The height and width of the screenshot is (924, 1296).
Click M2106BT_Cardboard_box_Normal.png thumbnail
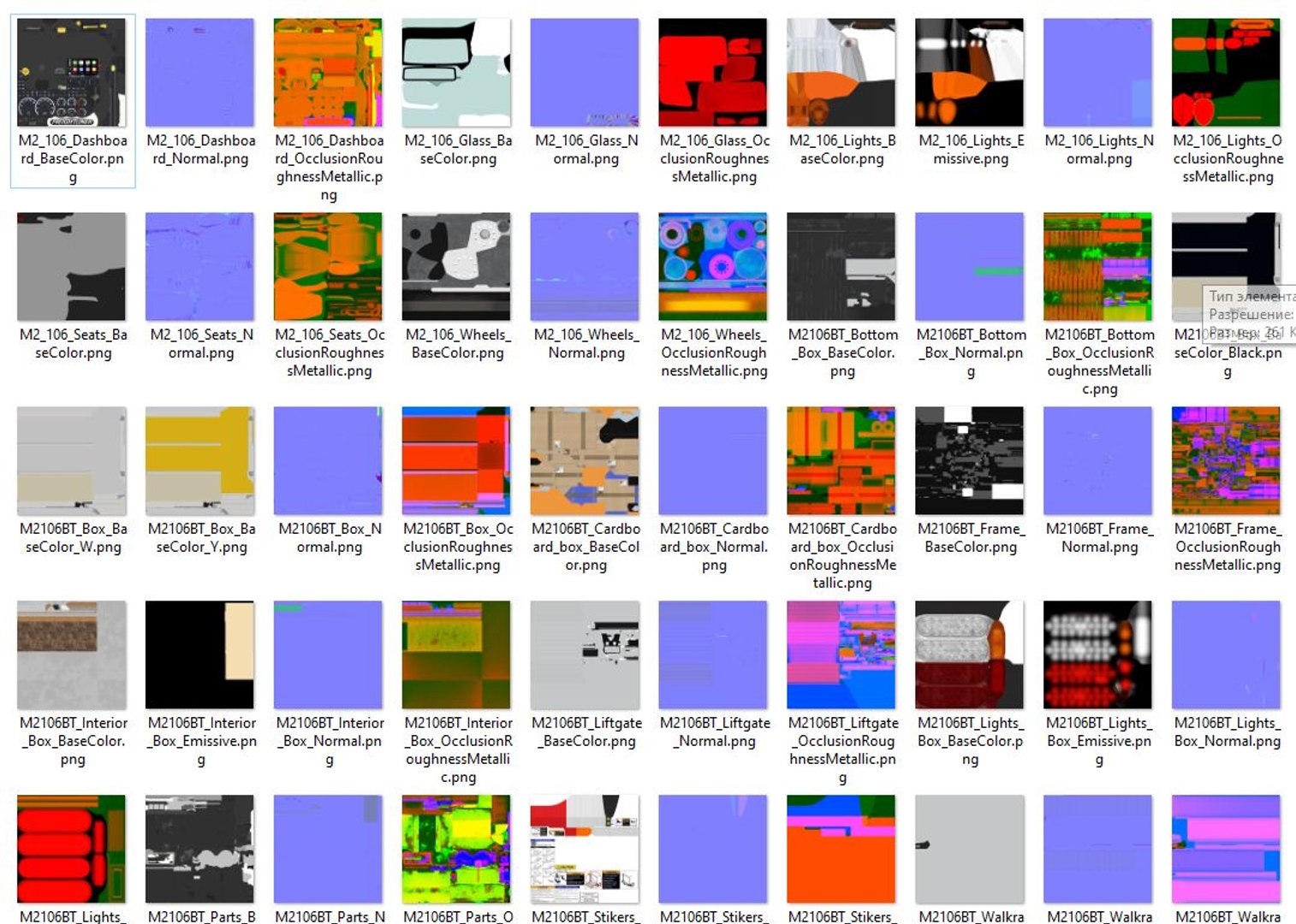pos(713,461)
